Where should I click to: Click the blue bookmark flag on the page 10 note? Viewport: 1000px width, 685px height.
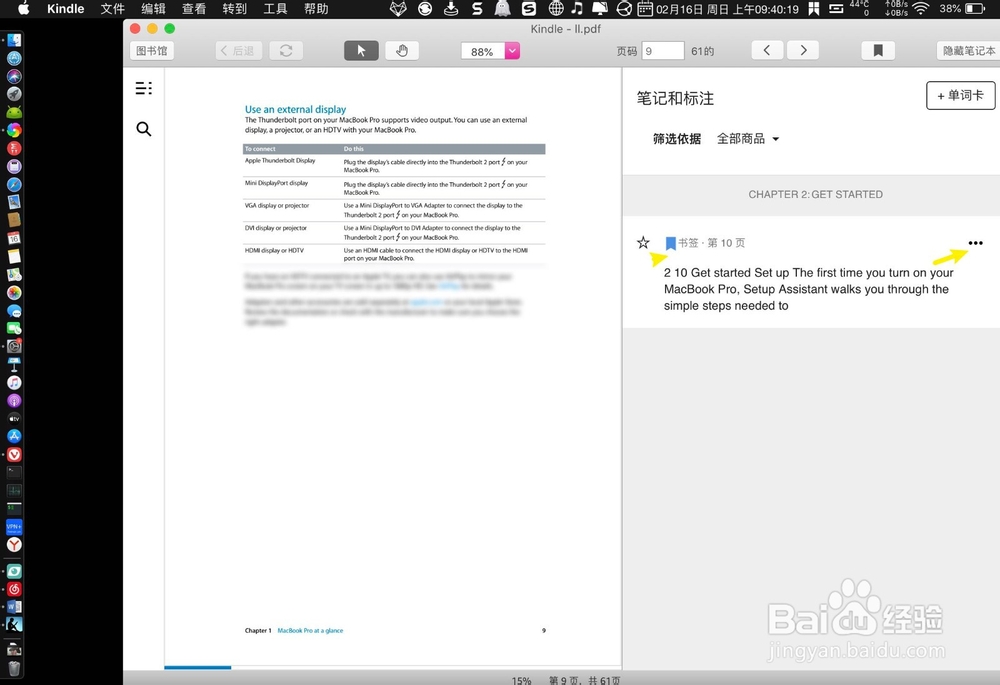[670, 243]
